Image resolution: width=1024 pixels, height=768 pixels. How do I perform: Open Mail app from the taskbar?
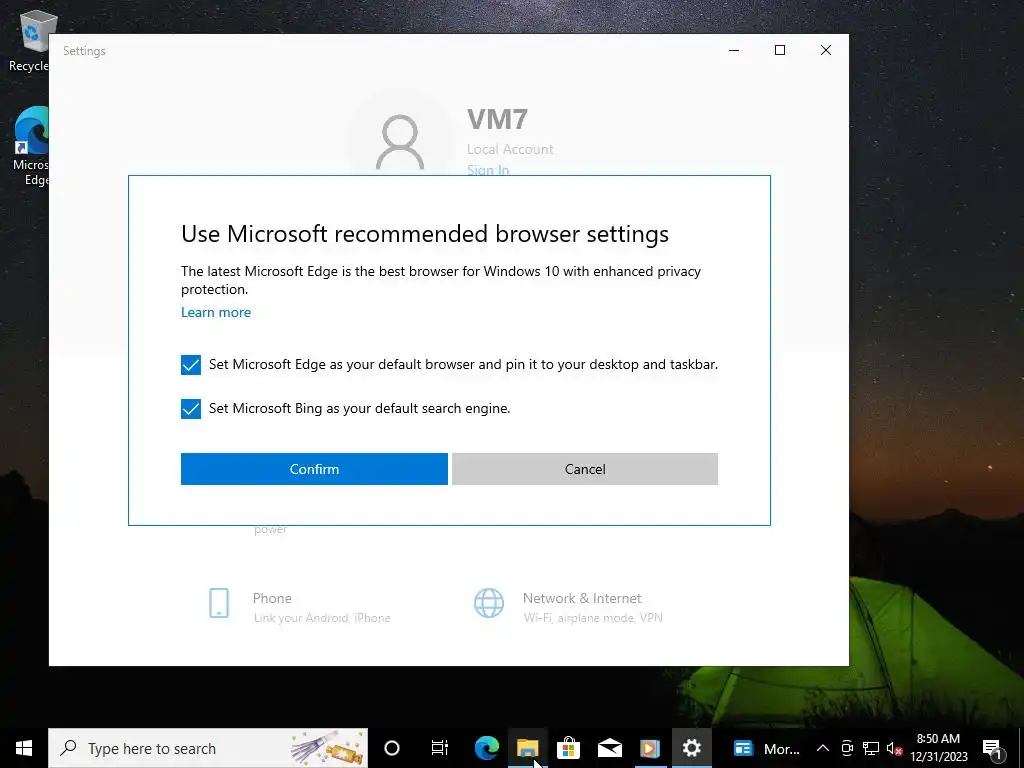(x=609, y=748)
